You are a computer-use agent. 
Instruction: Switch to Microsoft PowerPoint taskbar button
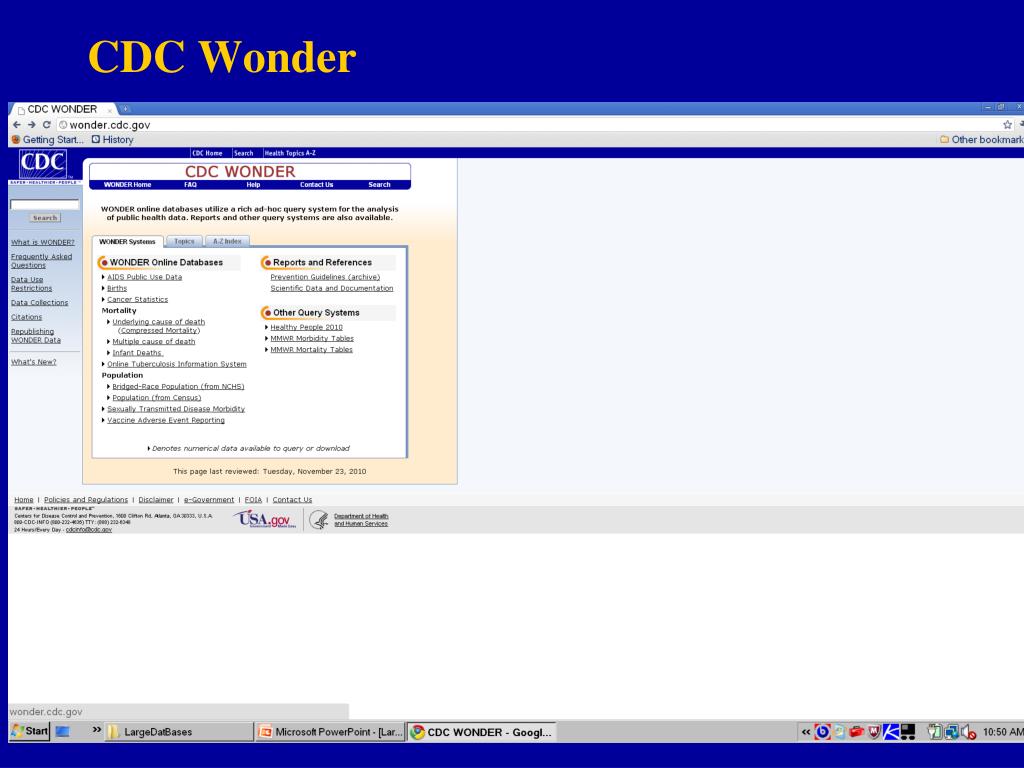pyautogui.click(x=330, y=731)
